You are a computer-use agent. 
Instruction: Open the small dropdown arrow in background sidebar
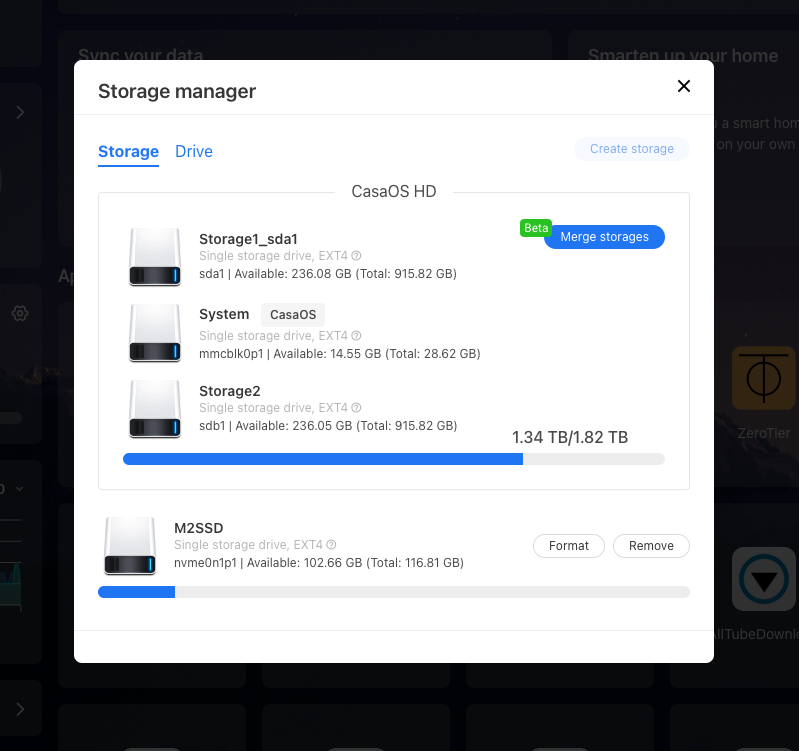click(19, 489)
